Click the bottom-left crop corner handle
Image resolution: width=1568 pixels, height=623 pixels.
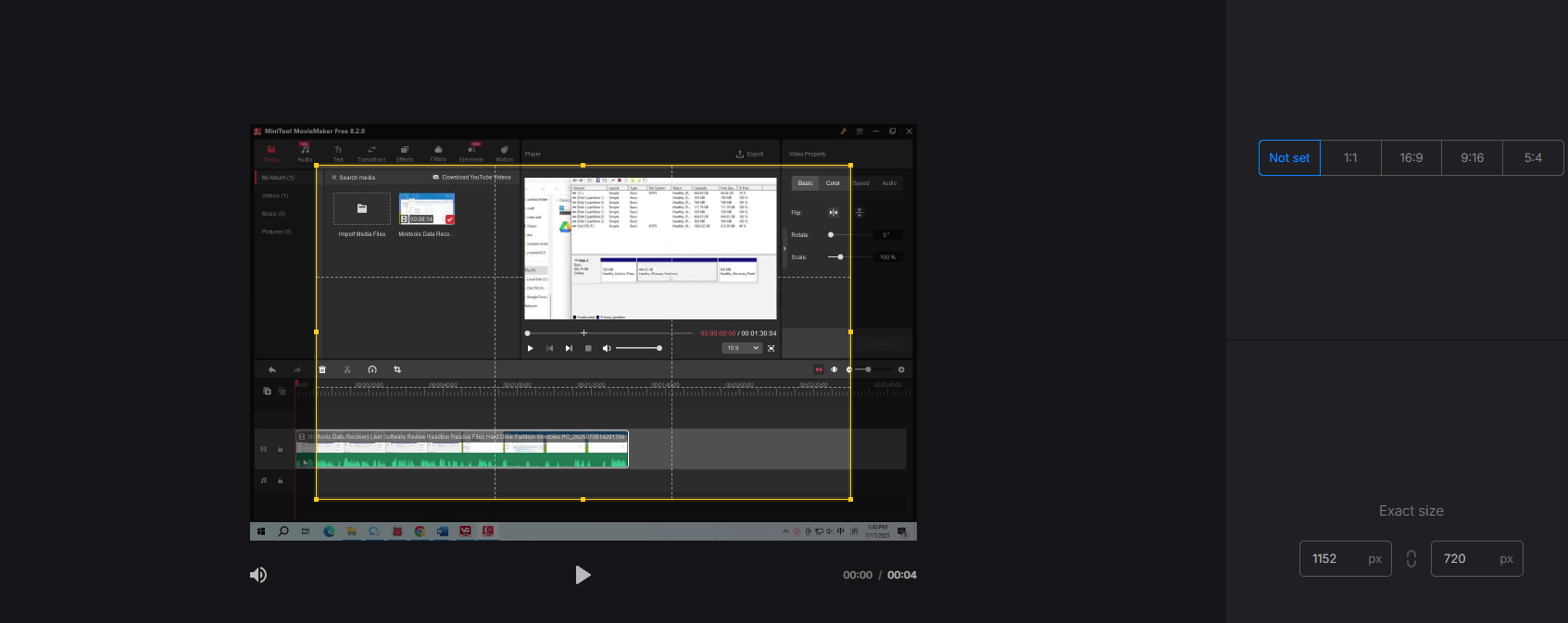[317, 499]
